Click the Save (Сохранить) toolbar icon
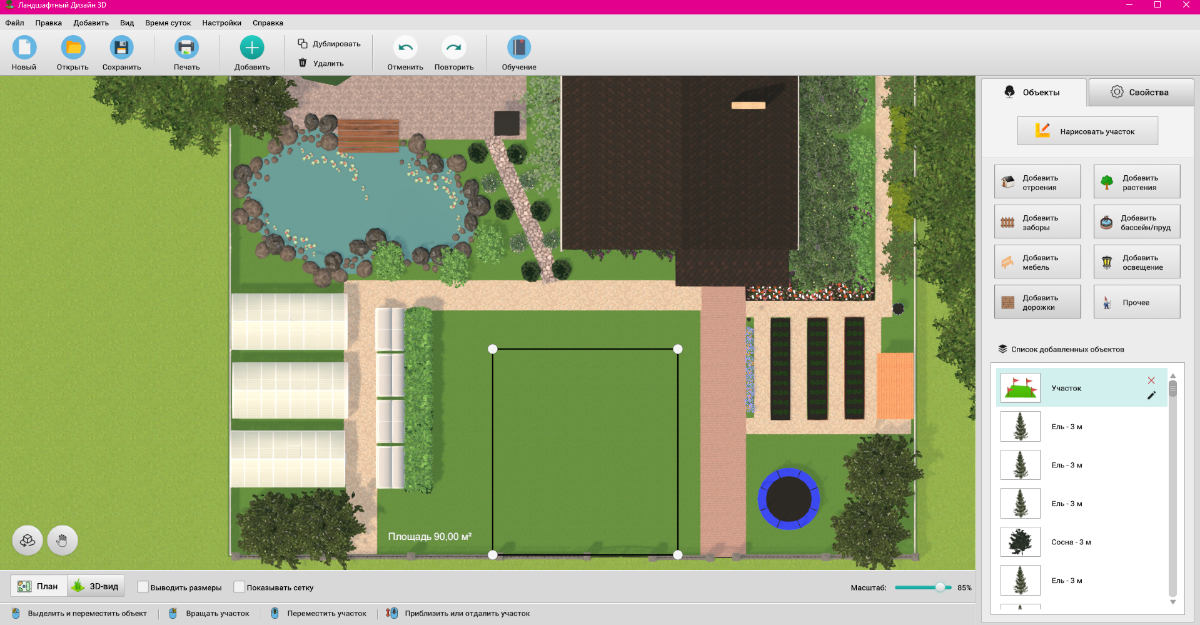1200x625 pixels. (x=121, y=47)
